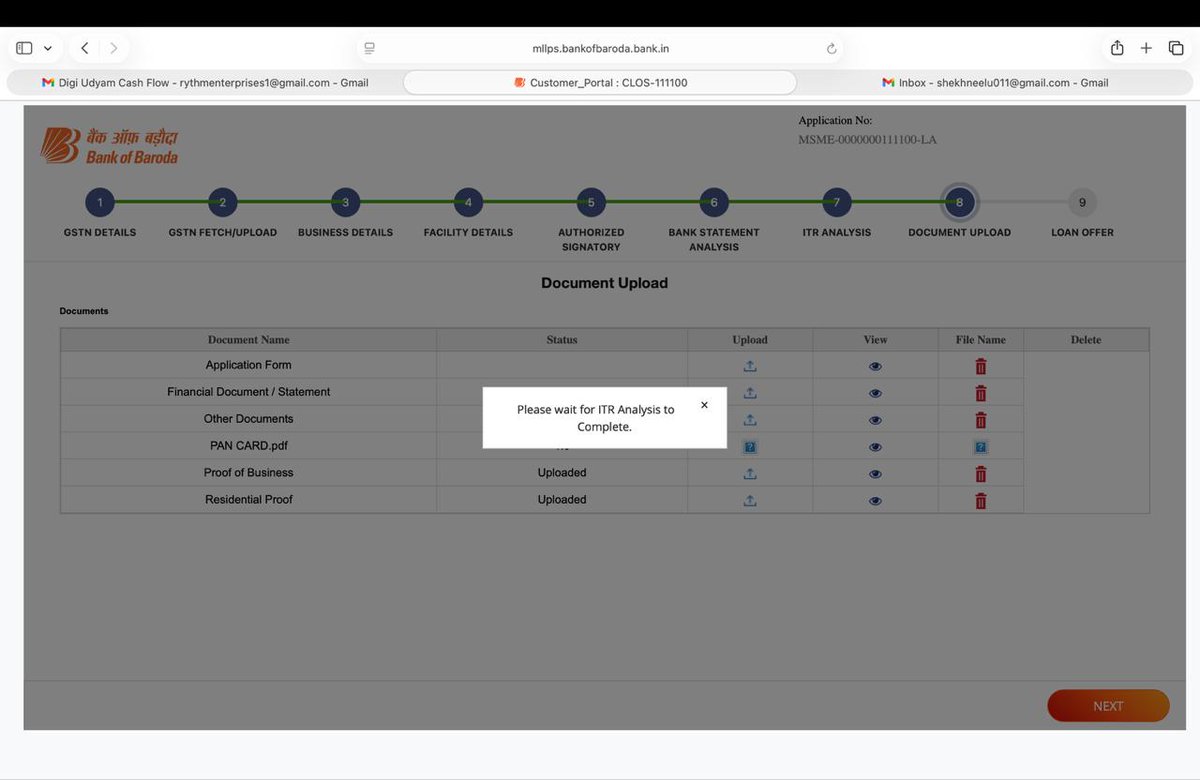The image size is (1200, 780).
Task: Click the BUSINESS DETAILS step label
Action: tap(345, 232)
